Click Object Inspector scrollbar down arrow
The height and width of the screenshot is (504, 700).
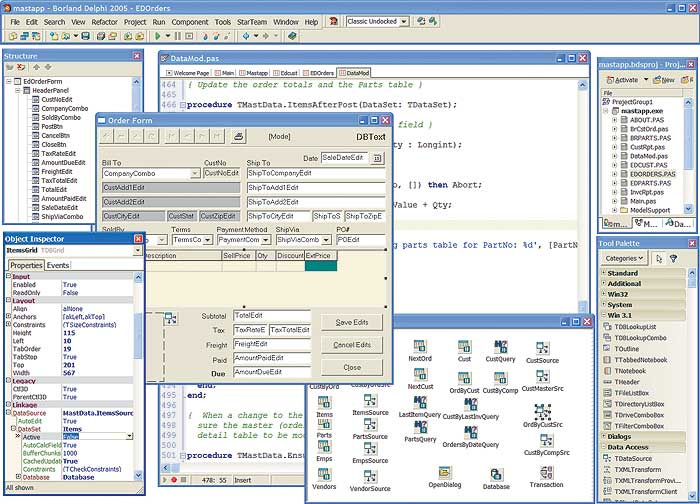(x=138, y=475)
